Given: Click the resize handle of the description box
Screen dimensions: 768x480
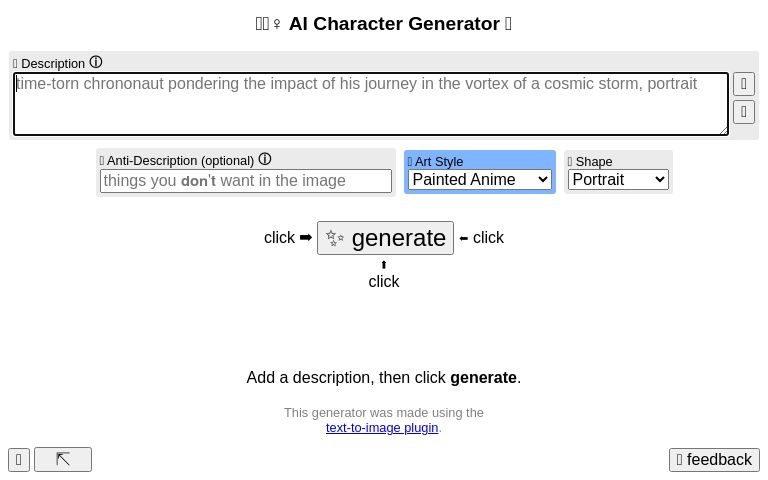Looking at the screenshot, I should click(x=723, y=129).
